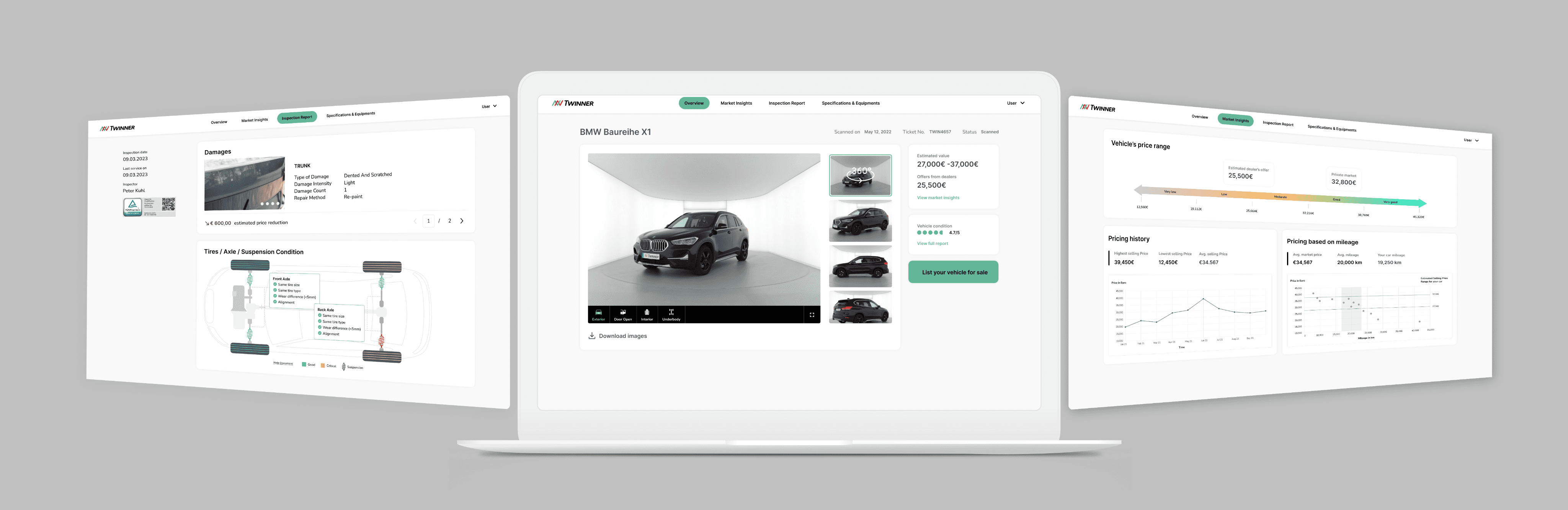
Task: Open the User dropdown in the Inspection Report window
Action: [489, 107]
